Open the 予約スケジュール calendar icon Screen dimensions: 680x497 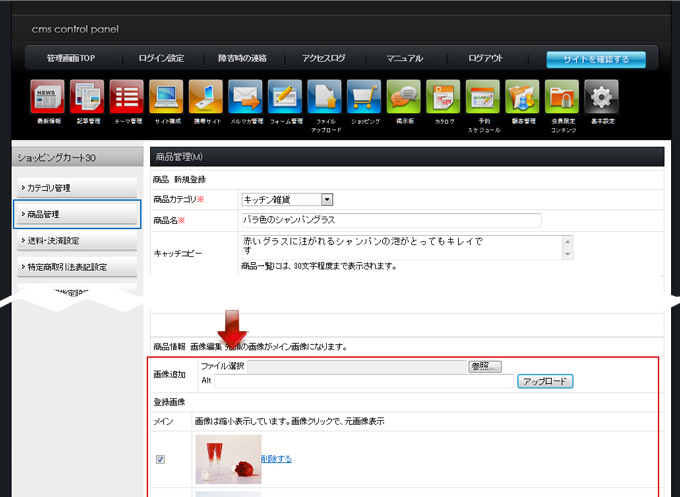pos(483,97)
